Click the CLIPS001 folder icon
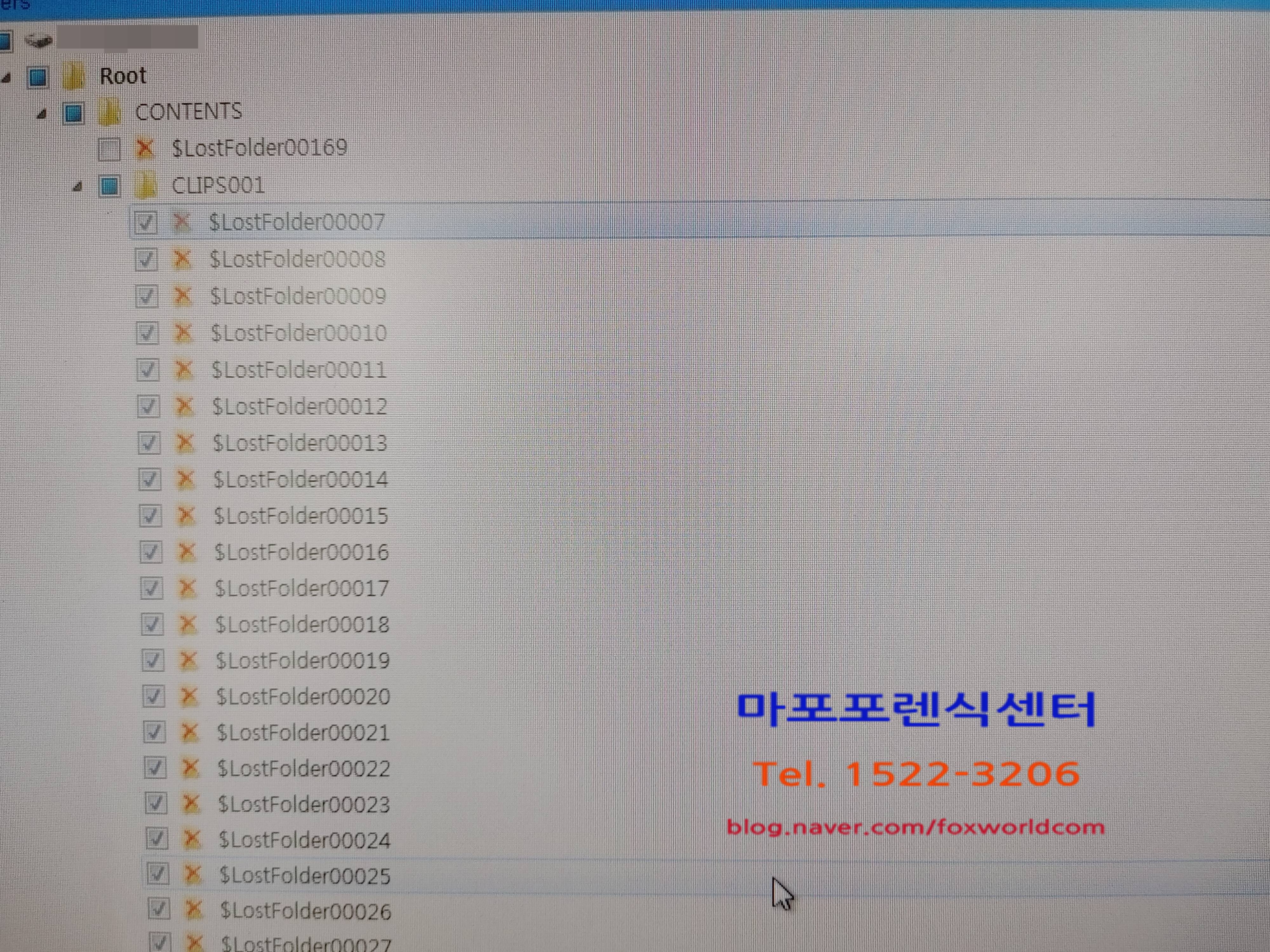1270x952 pixels. (x=146, y=186)
